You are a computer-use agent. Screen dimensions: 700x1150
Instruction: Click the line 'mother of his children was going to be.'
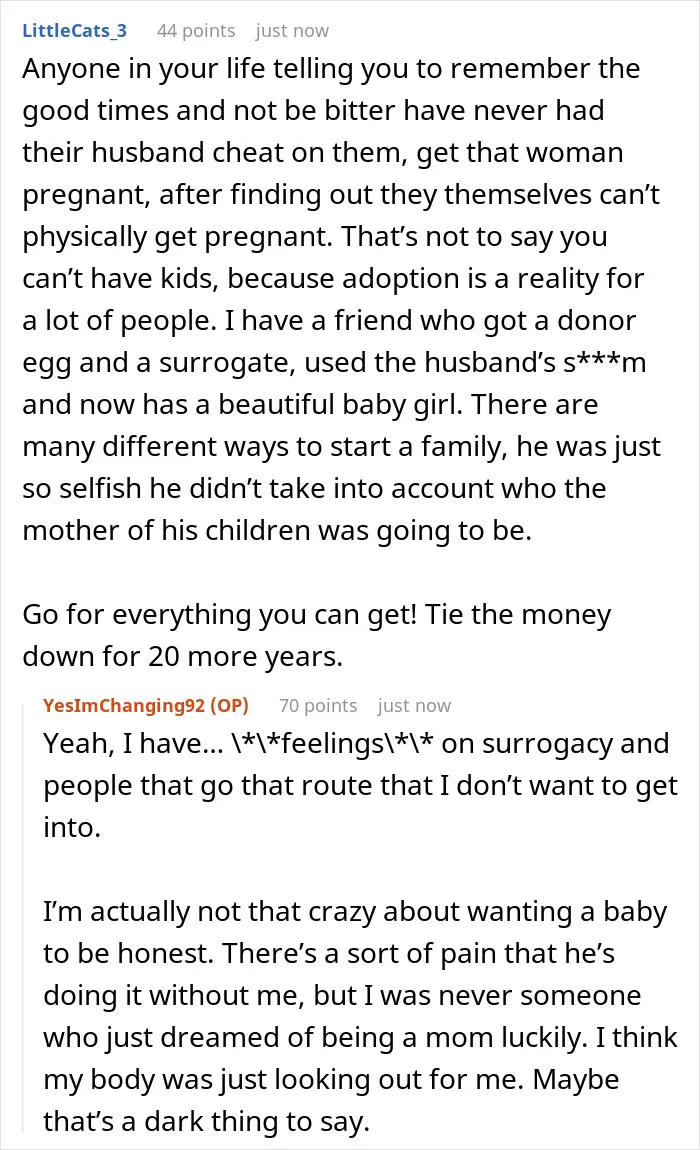click(x=277, y=530)
